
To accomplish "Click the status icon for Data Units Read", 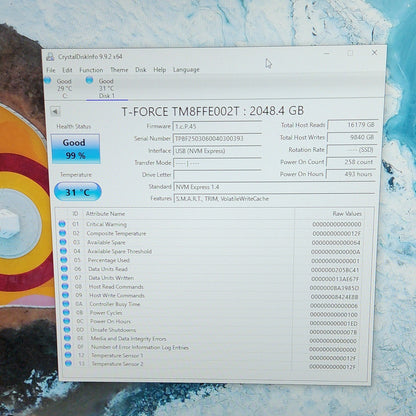I will (x=64, y=269).
